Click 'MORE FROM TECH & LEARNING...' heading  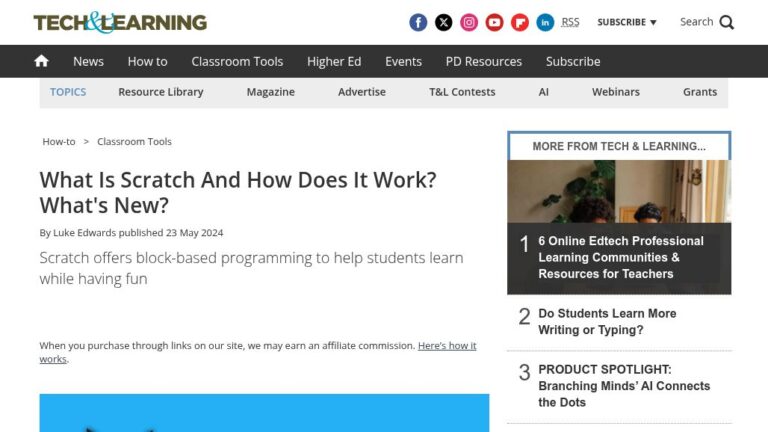pyautogui.click(x=619, y=146)
